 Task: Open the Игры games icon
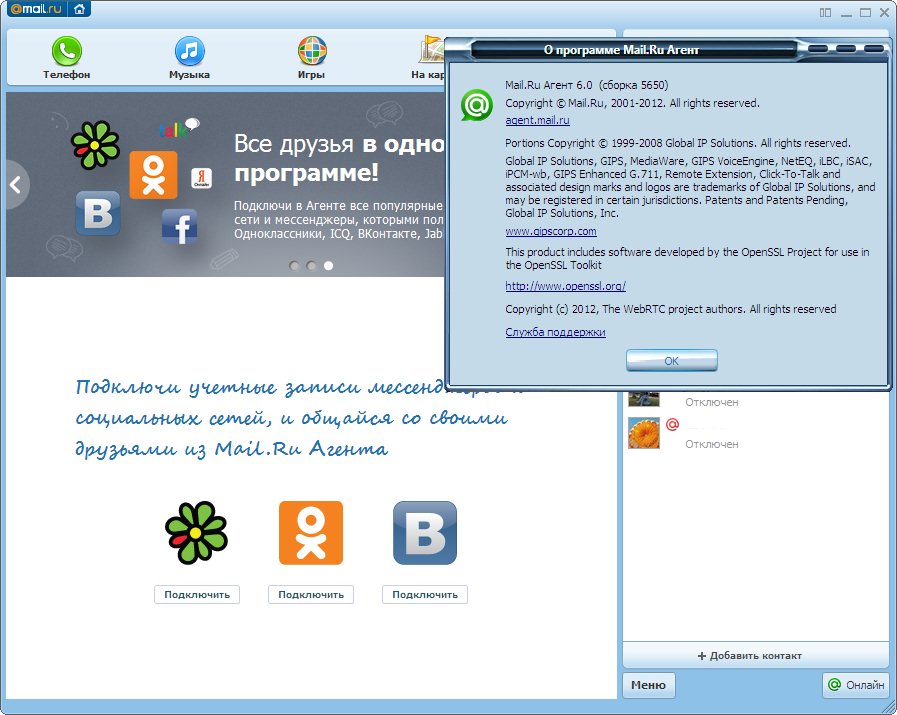point(312,52)
